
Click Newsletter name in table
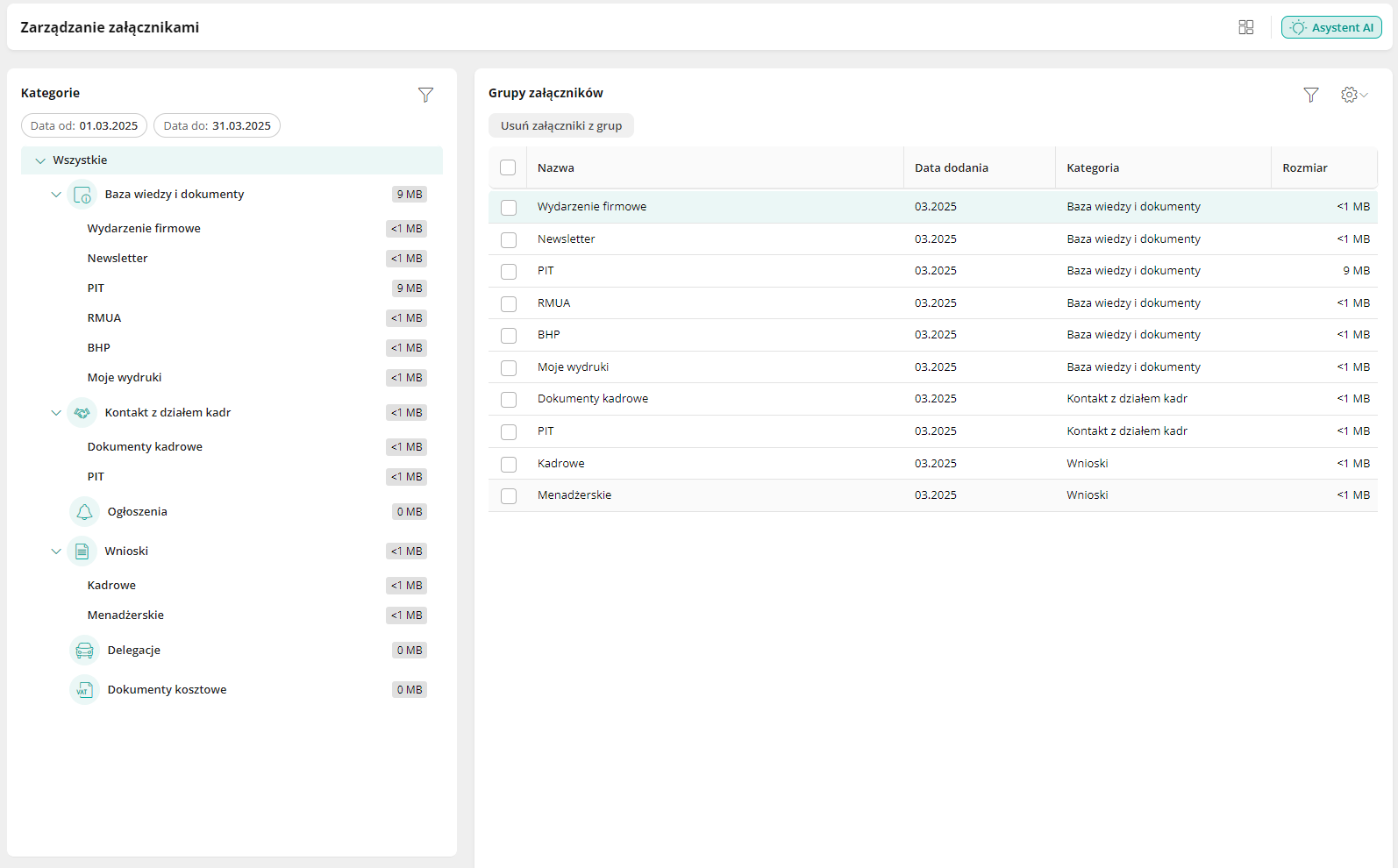tap(567, 239)
